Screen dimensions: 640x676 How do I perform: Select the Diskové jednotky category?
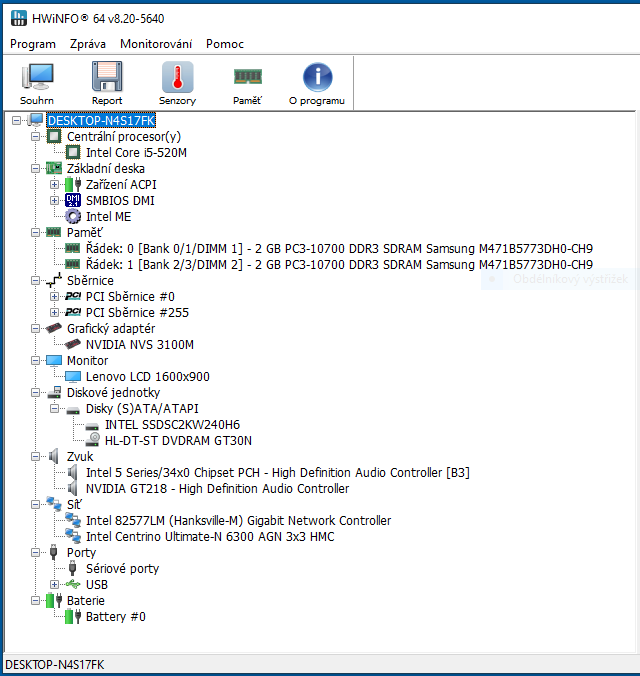(x=113, y=393)
